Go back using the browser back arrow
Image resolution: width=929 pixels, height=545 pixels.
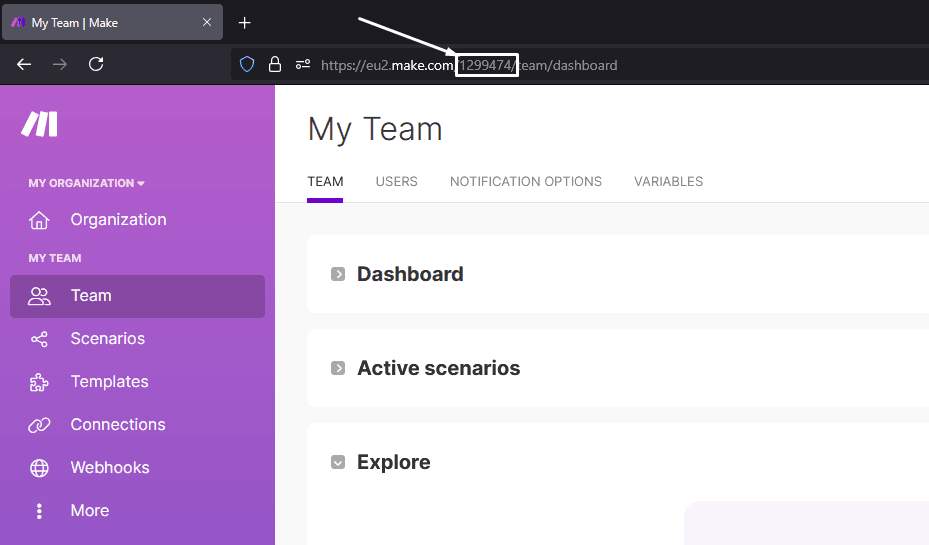tap(24, 64)
